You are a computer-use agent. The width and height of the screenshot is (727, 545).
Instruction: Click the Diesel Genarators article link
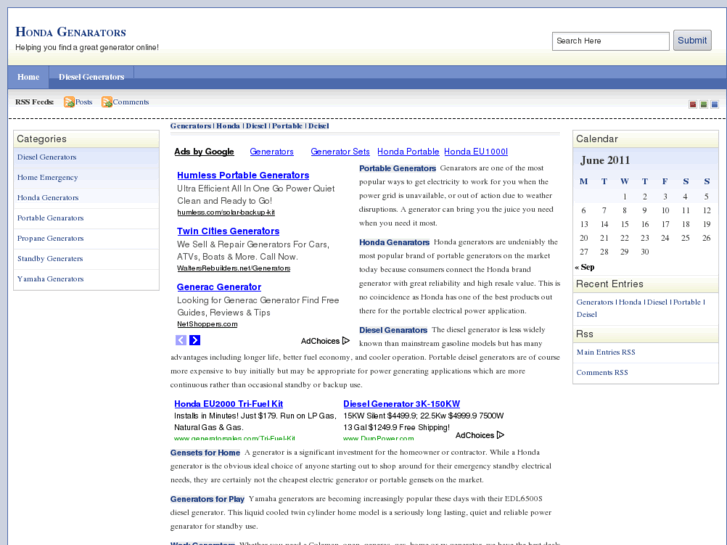click(x=393, y=330)
